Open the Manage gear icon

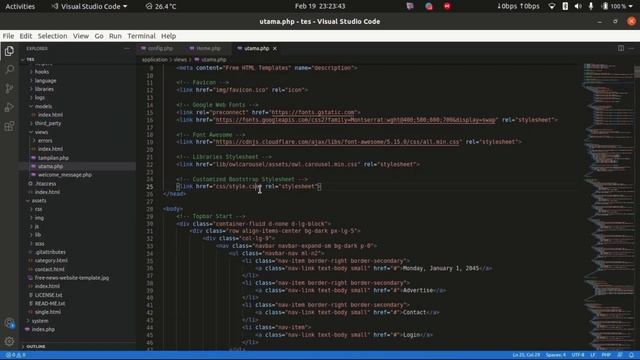point(9,341)
